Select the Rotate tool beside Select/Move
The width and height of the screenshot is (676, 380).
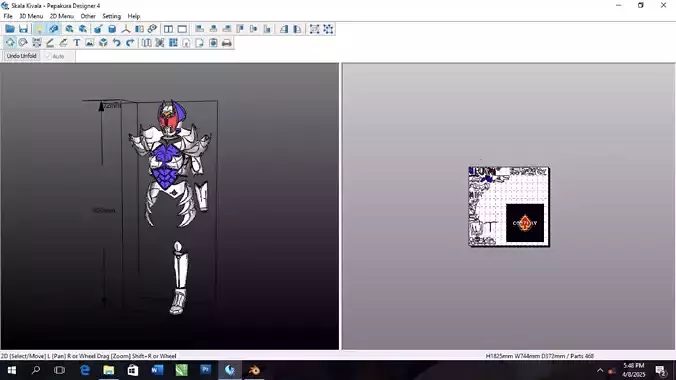click(23, 43)
